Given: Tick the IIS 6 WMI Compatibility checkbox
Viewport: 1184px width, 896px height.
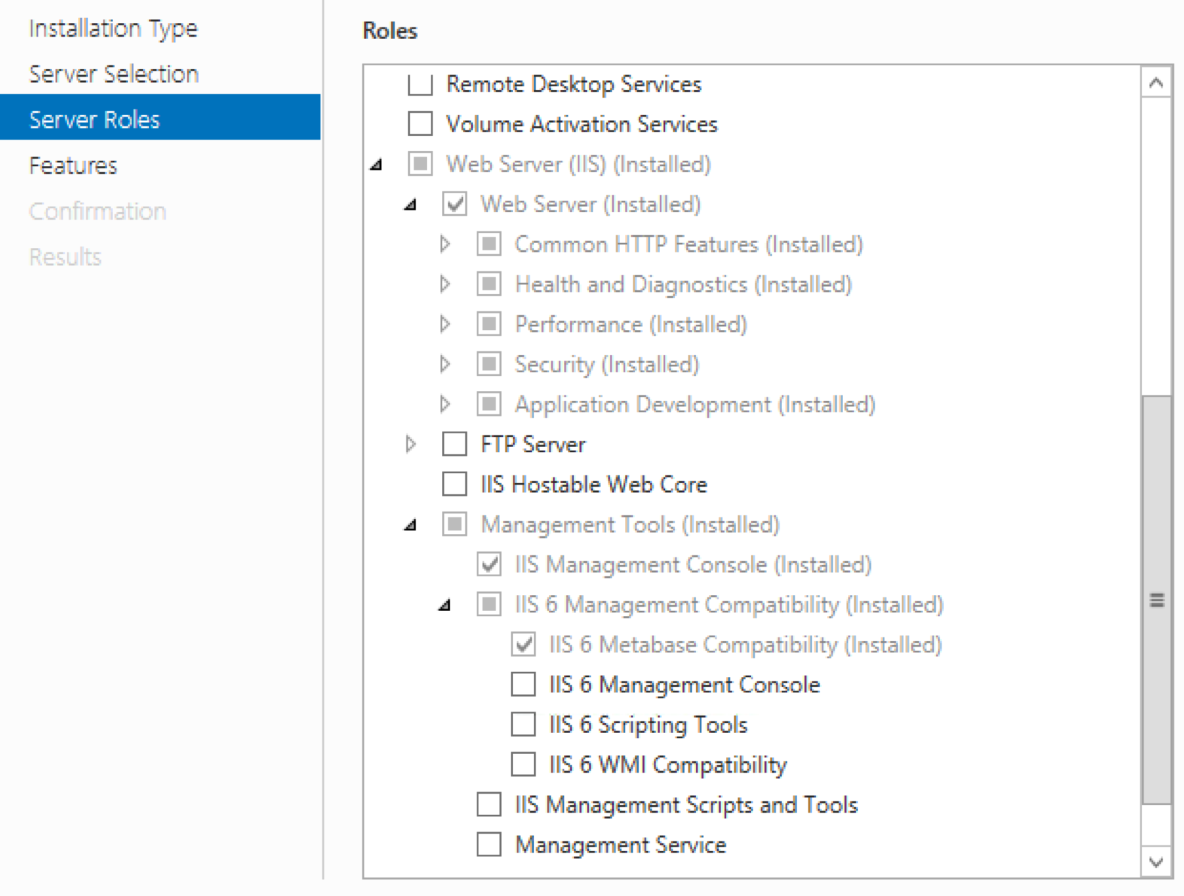Looking at the screenshot, I should [x=523, y=764].
